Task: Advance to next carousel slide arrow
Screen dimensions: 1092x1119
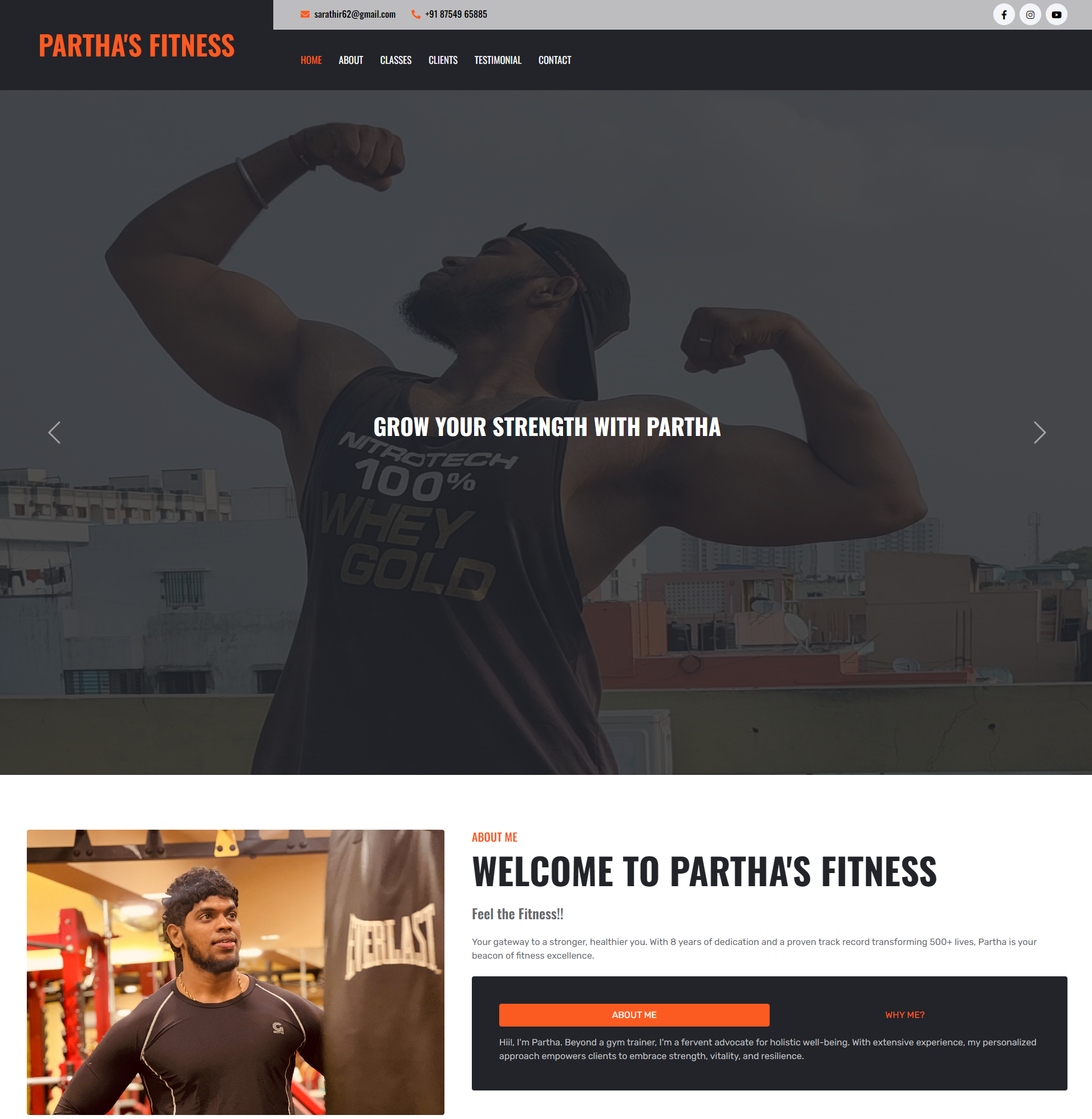Action: tap(1040, 433)
